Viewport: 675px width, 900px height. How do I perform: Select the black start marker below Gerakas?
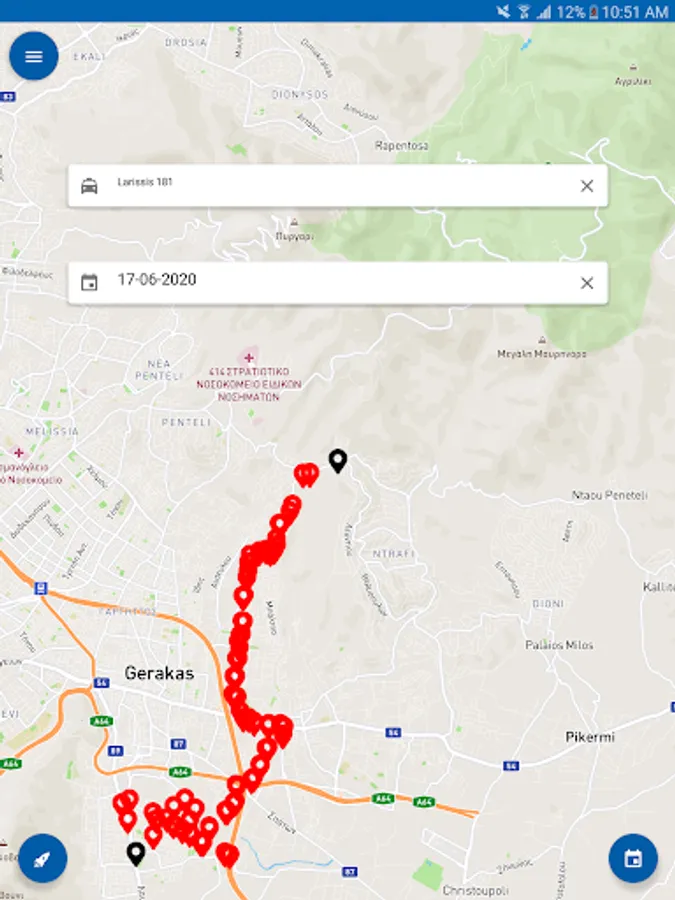tap(135, 855)
